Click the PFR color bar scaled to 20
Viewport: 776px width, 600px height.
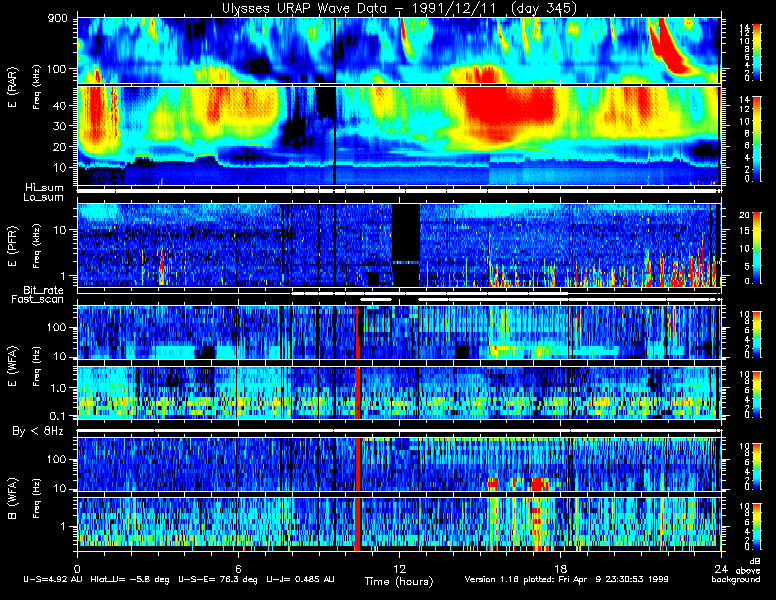(757, 248)
